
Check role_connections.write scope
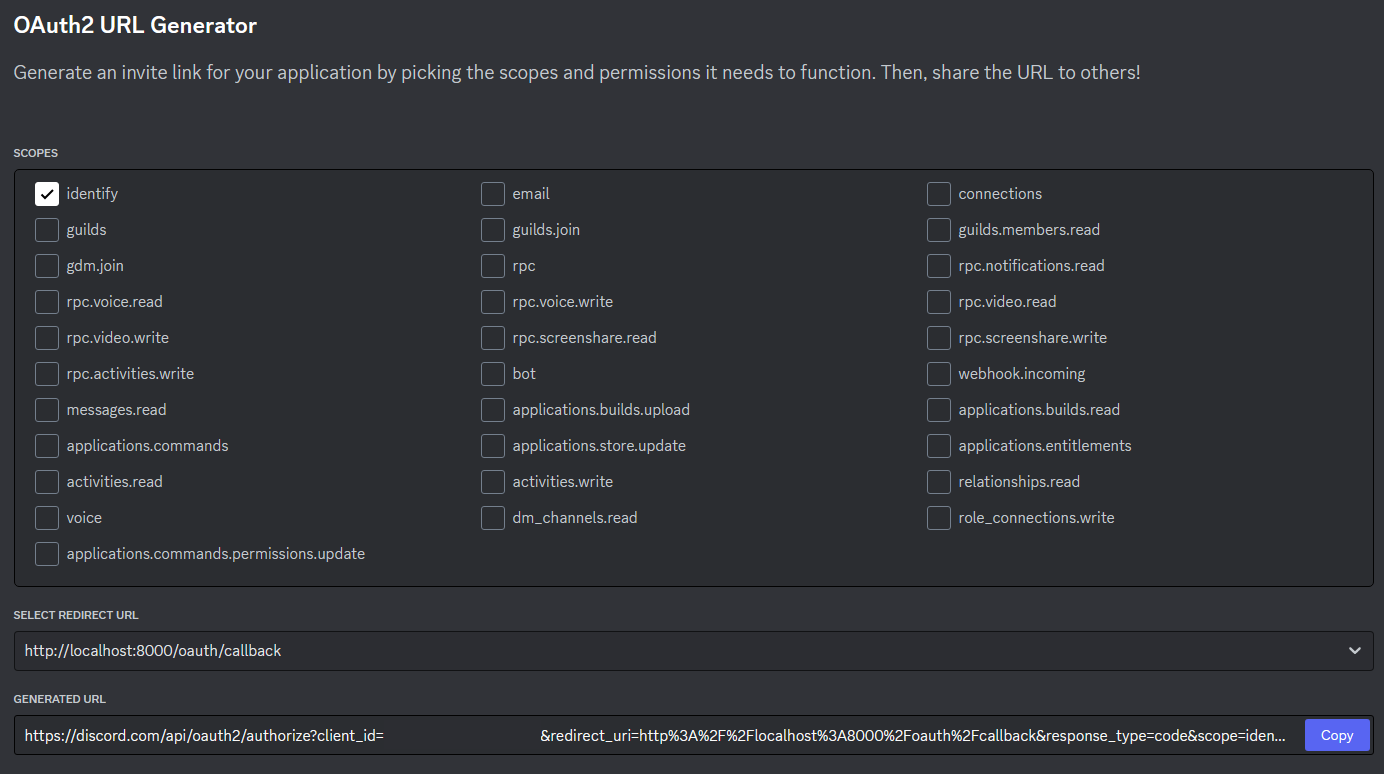pyautogui.click(x=939, y=518)
